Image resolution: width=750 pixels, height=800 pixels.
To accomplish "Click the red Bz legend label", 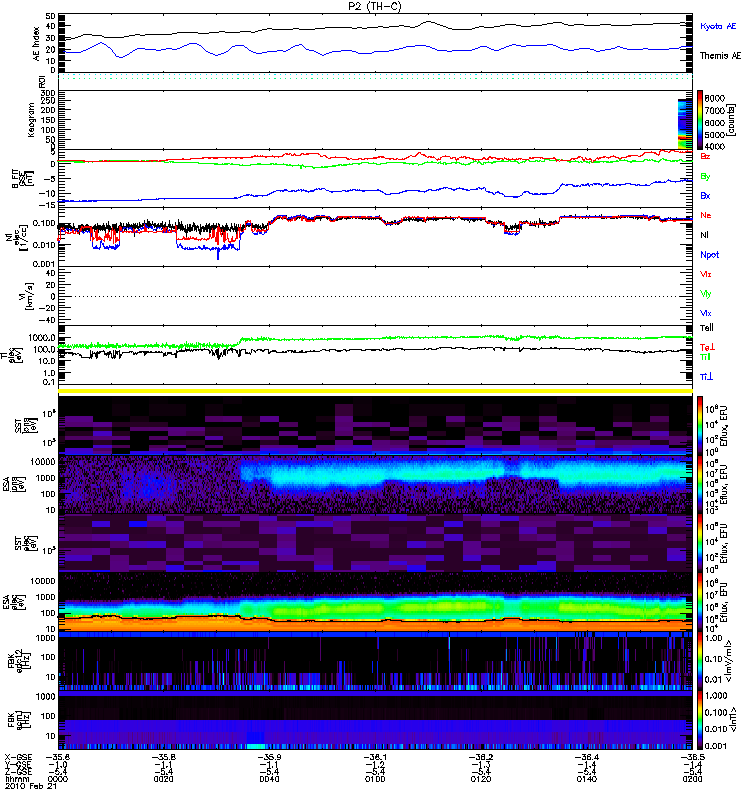I will coord(705,157).
